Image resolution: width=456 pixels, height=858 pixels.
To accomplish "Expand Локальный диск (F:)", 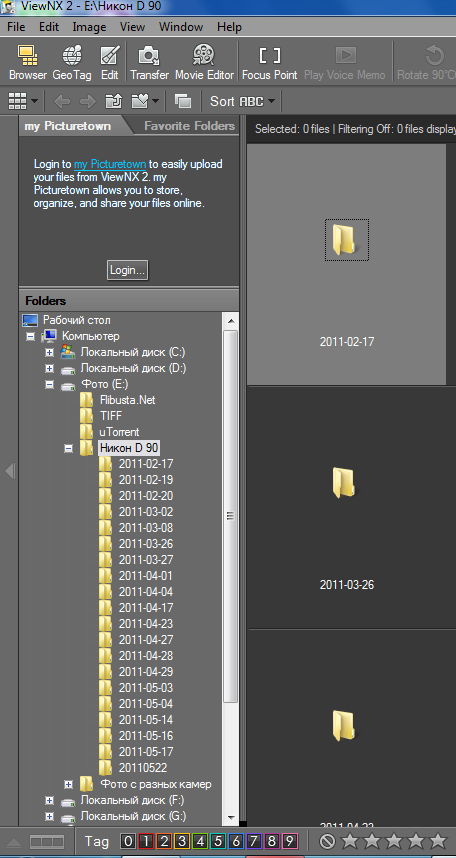I will click(49, 801).
